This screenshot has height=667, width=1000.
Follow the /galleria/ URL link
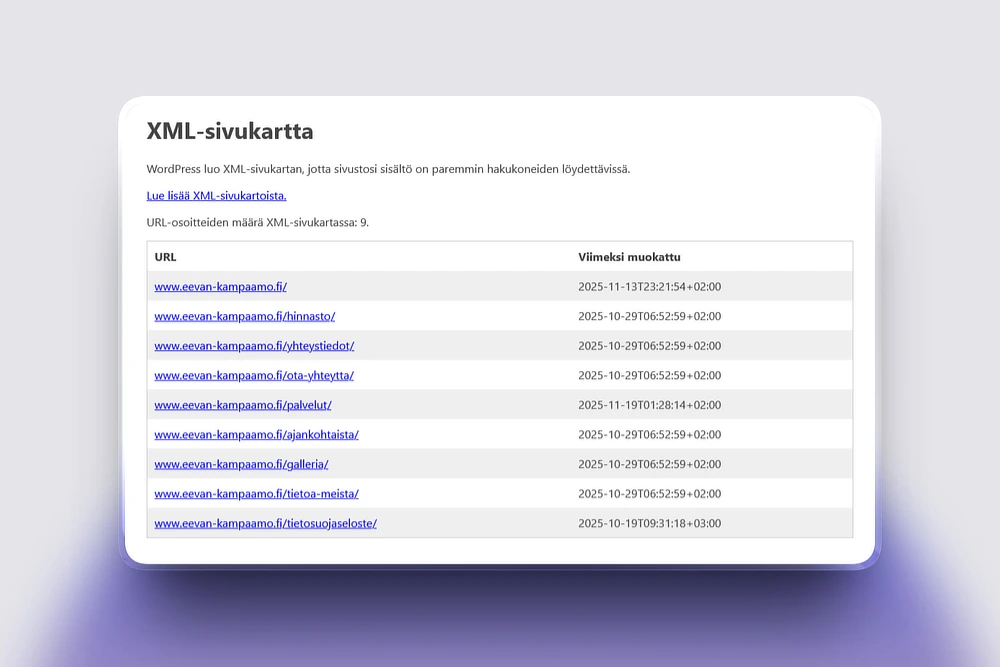[x=241, y=464]
